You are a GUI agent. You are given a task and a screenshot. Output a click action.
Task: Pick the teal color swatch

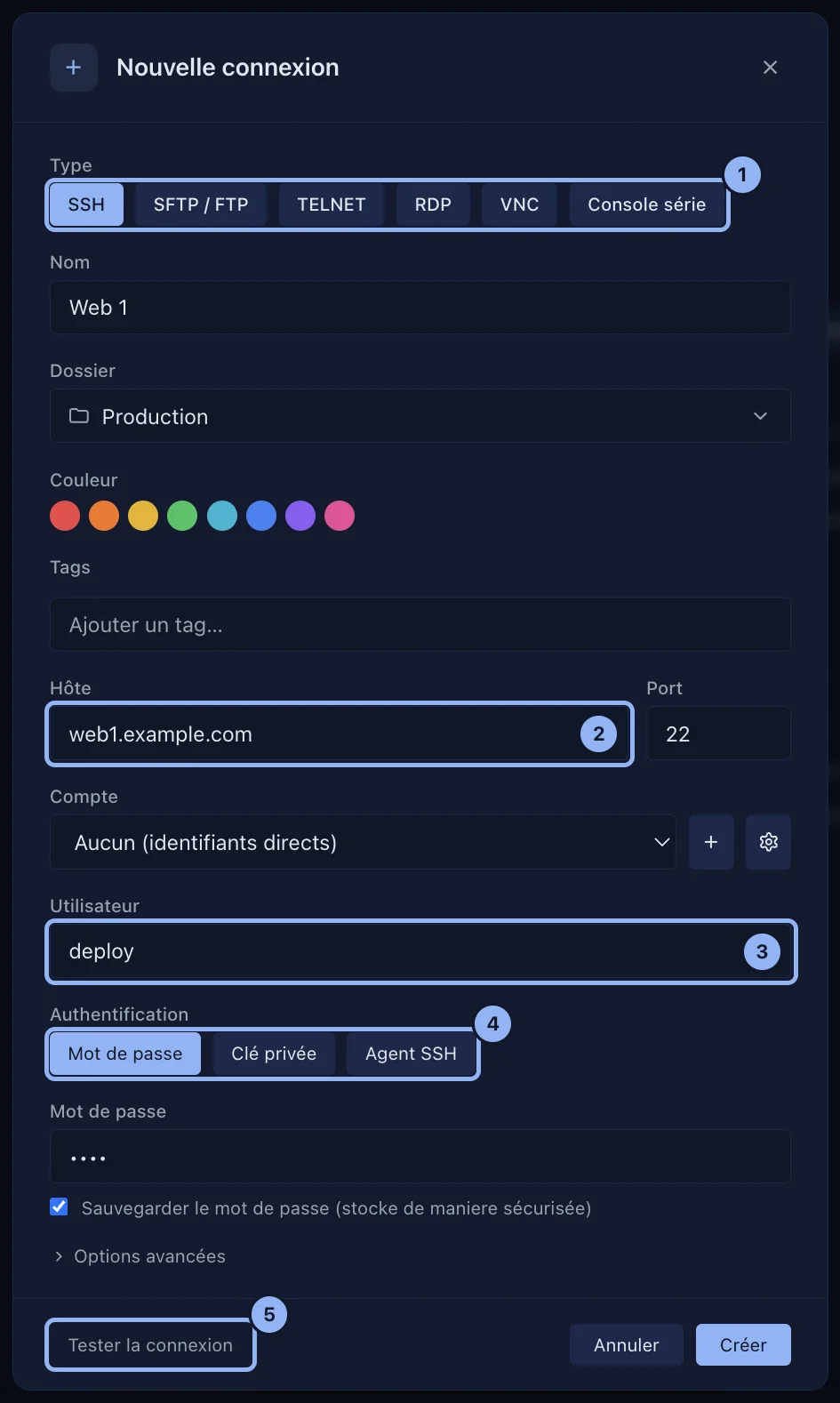point(222,516)
